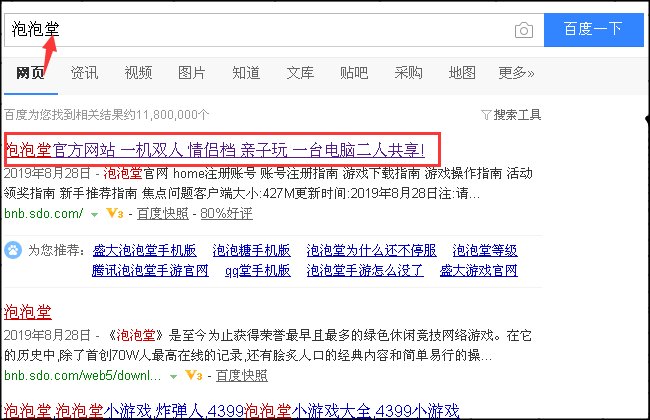Screen dimensions: 650x420
Task: Expand dropdown arrow after bnb.sdo.com/
Action: [95, 215]
